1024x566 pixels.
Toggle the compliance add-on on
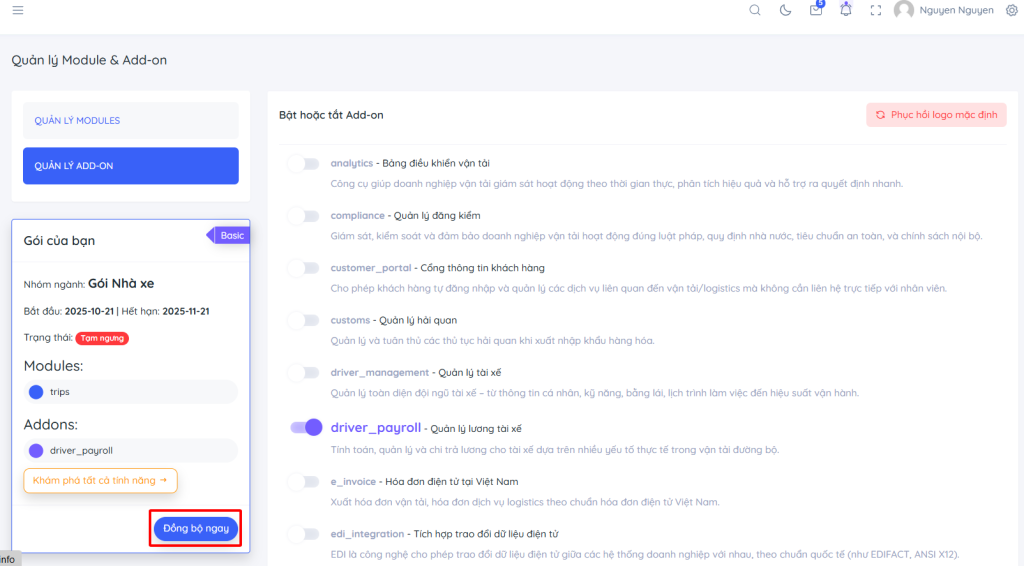point(304,216)
